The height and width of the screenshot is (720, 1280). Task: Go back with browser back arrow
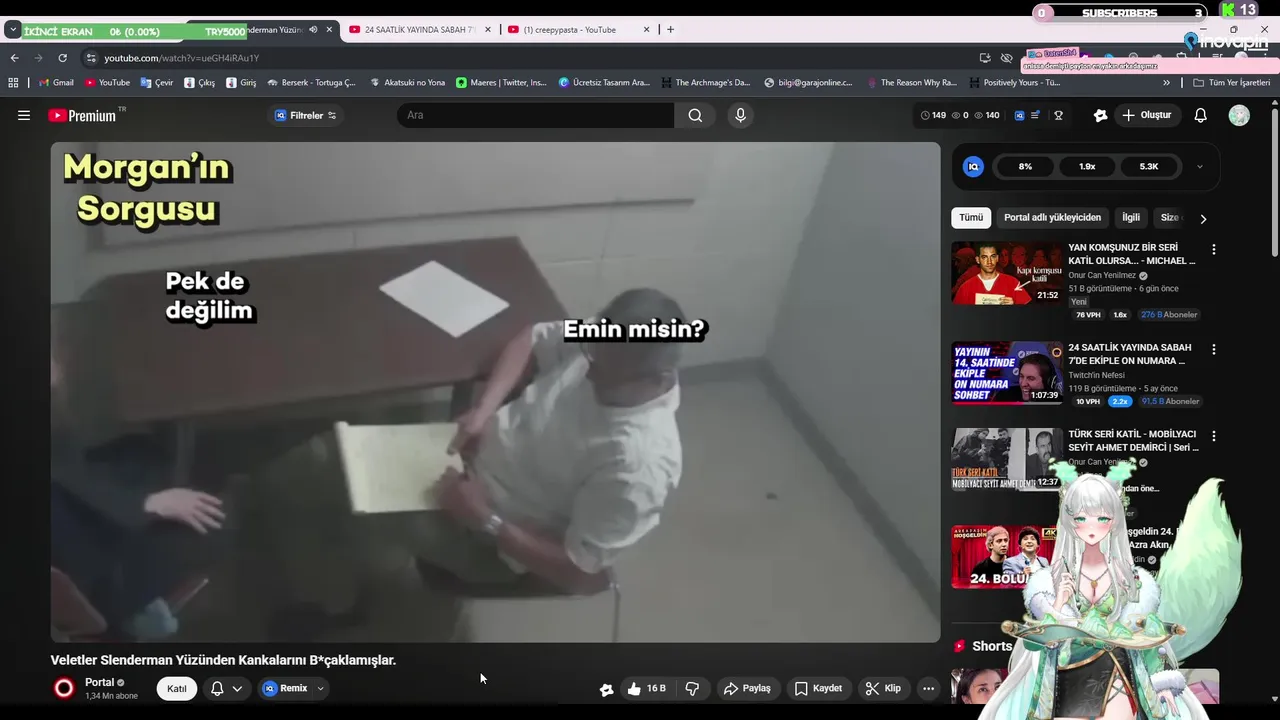14,58
